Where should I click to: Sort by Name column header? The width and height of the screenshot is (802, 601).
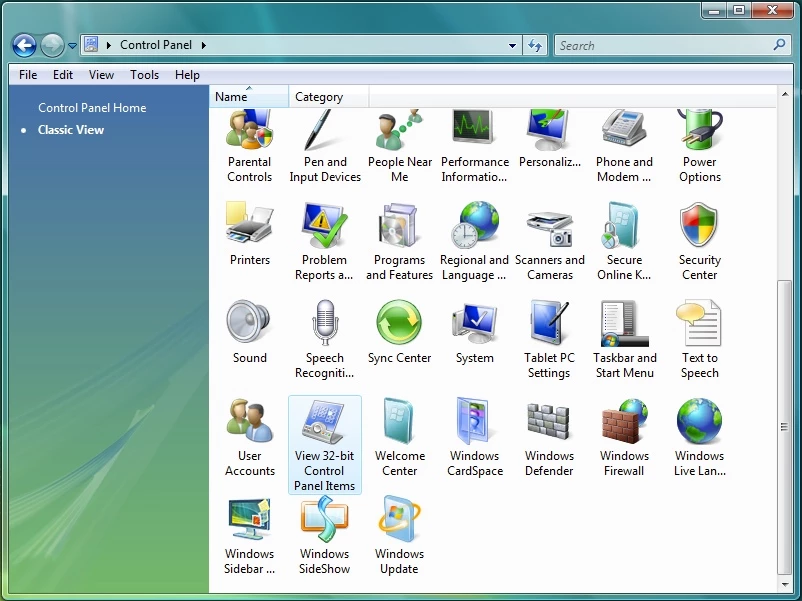[x=249, y=96]
